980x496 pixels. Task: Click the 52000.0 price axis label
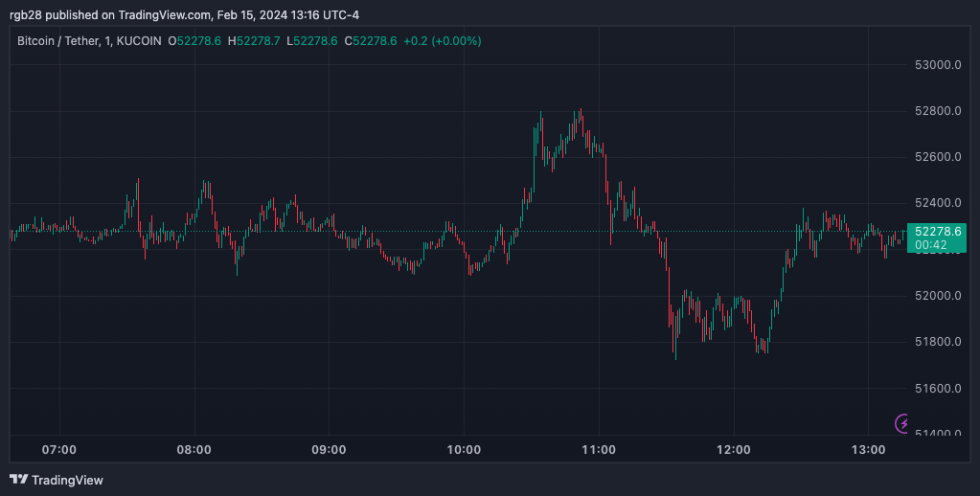click(938, 295)
